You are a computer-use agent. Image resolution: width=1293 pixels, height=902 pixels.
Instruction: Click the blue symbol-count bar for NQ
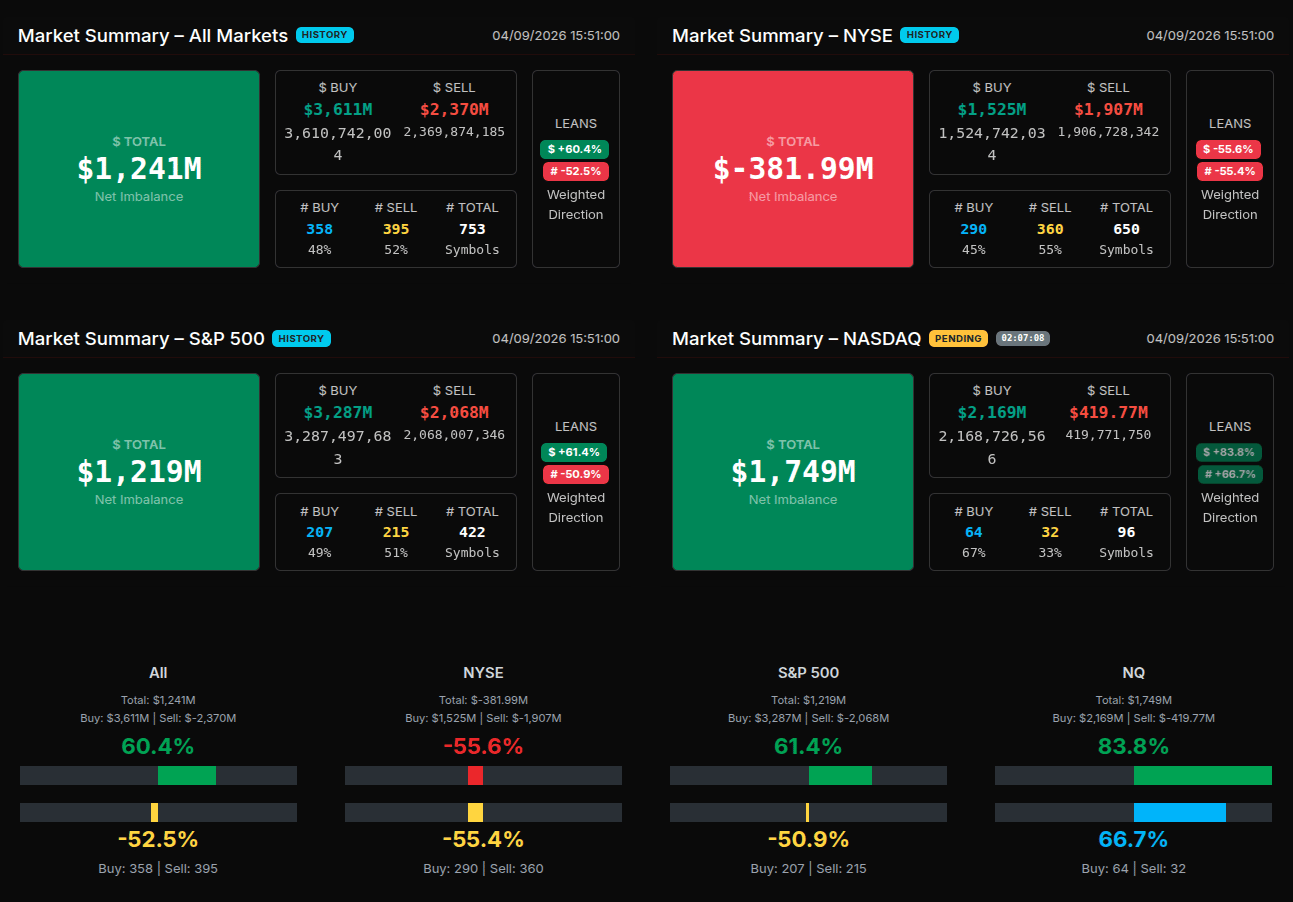[1179, 813]
